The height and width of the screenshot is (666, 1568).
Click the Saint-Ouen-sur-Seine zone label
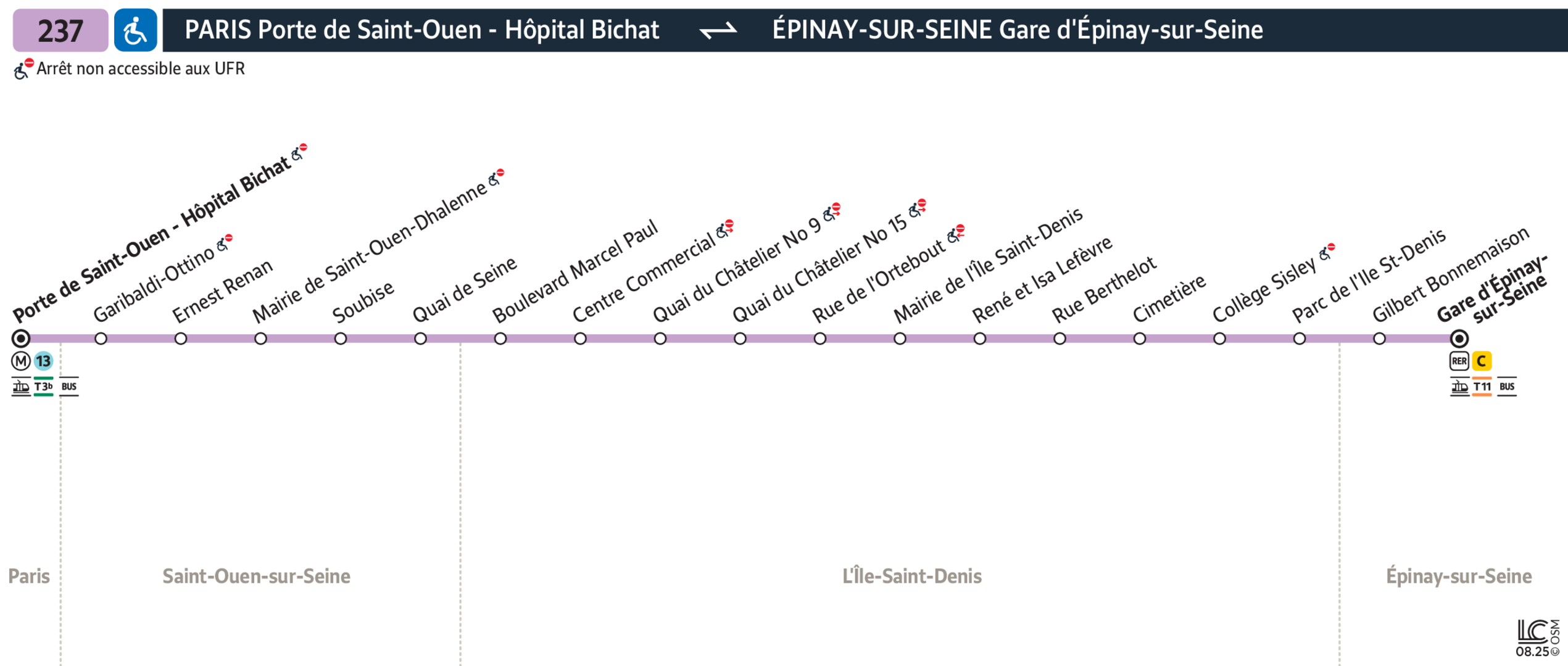pos(256,576)
